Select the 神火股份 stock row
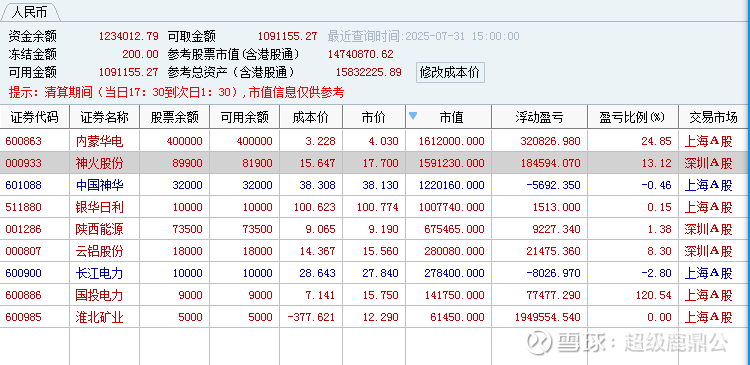 click(x=374, y=163)
